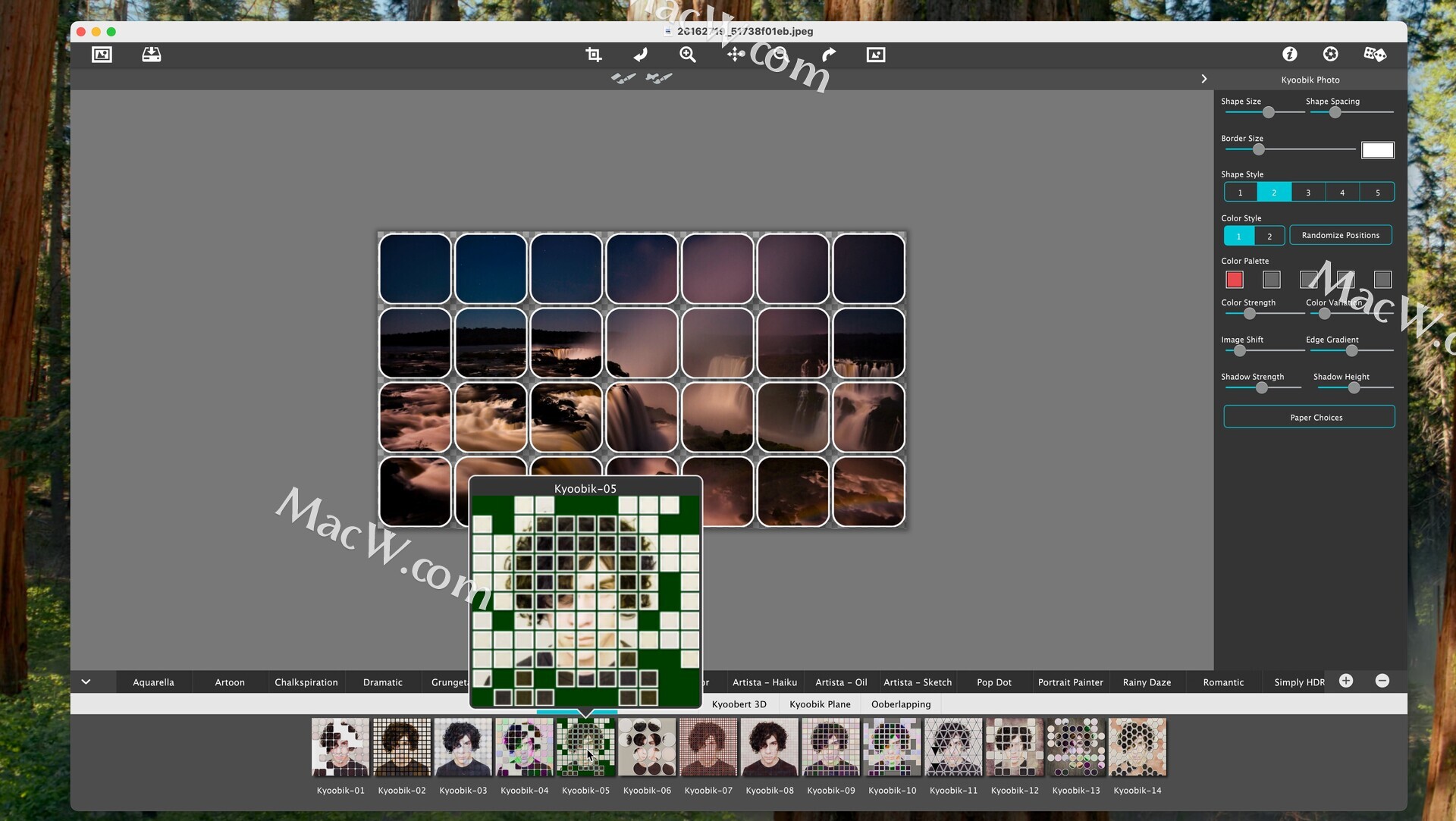Choose Color Style 2

(x=1269, y=236)
